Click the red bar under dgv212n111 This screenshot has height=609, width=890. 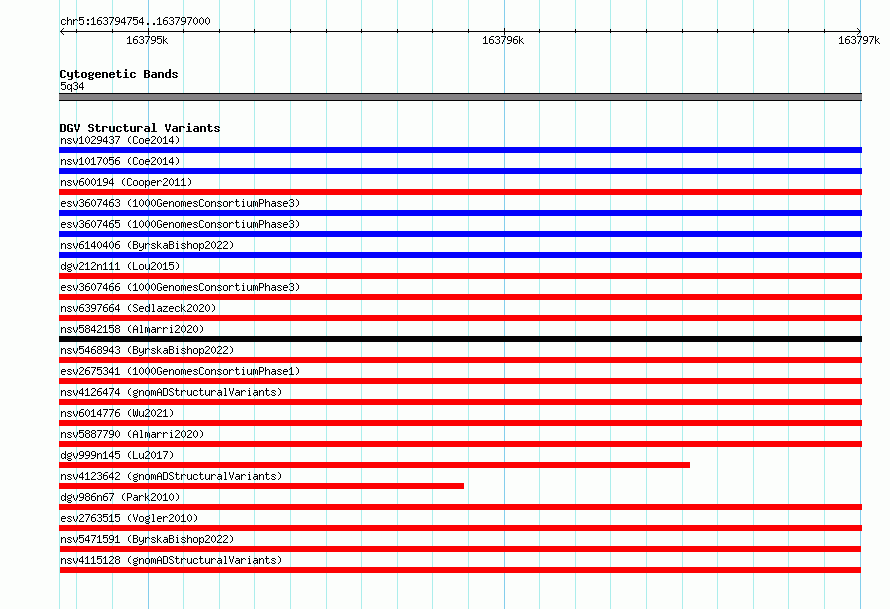tap(460, 276)
